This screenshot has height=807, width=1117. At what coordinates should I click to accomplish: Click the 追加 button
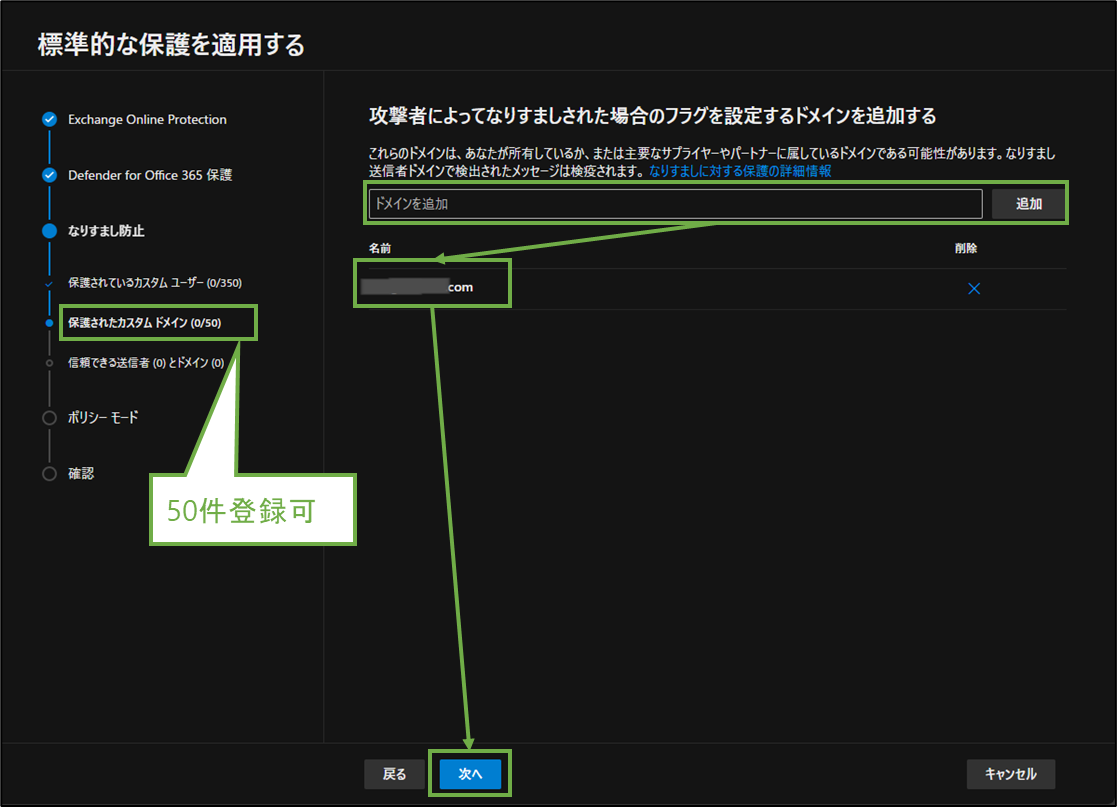(x=1029, y=204)
